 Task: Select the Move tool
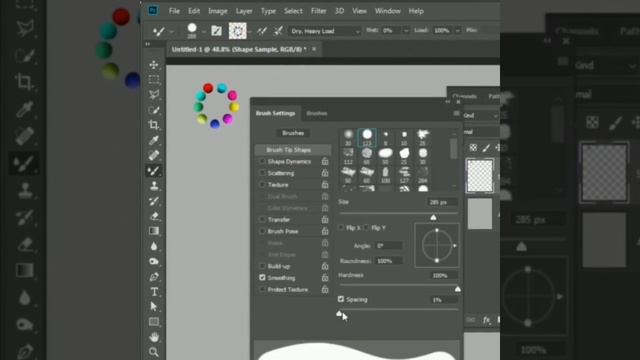click(154, 65)
